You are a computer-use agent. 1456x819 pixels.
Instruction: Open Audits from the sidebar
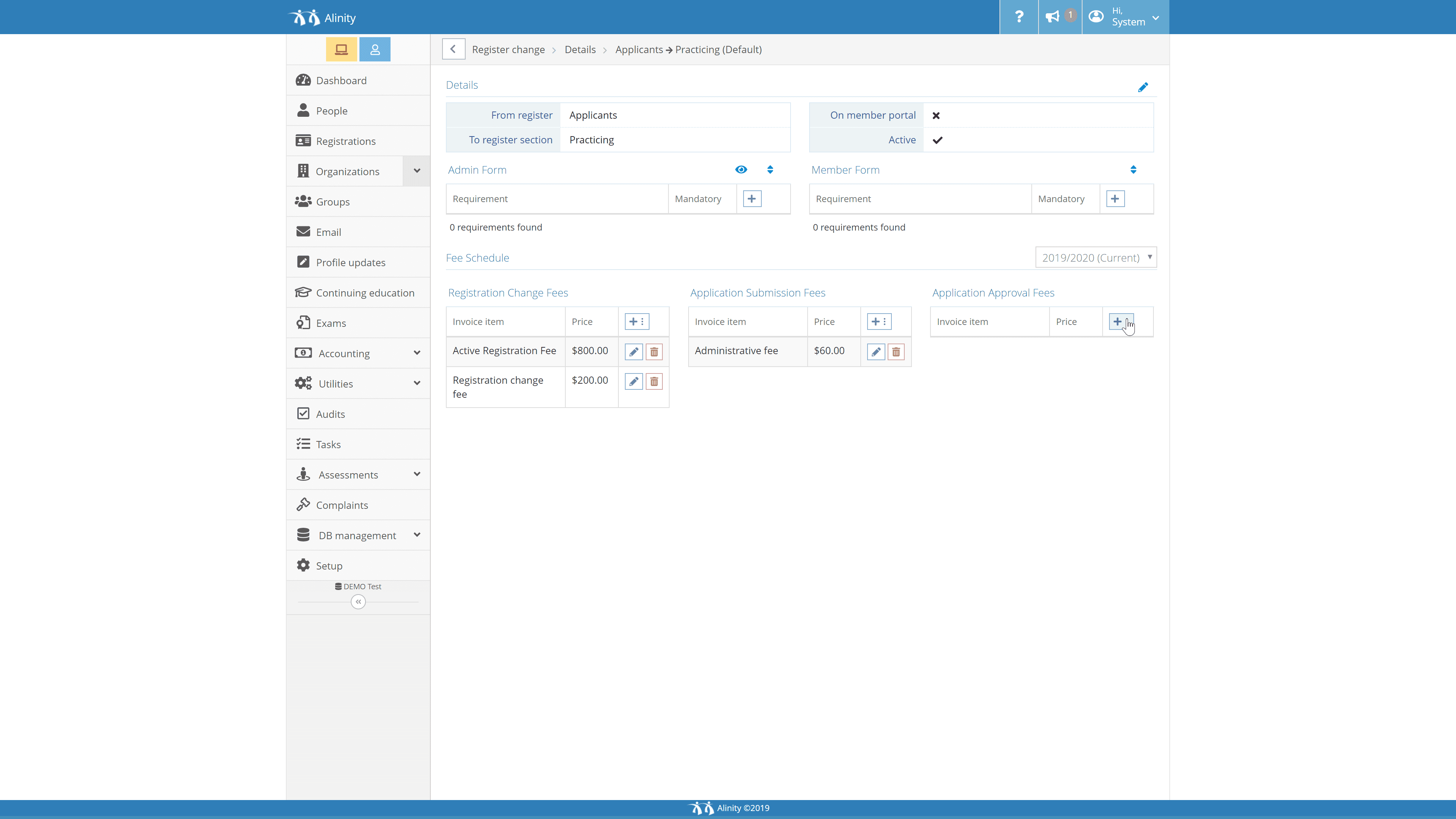[x=358, y=414]
